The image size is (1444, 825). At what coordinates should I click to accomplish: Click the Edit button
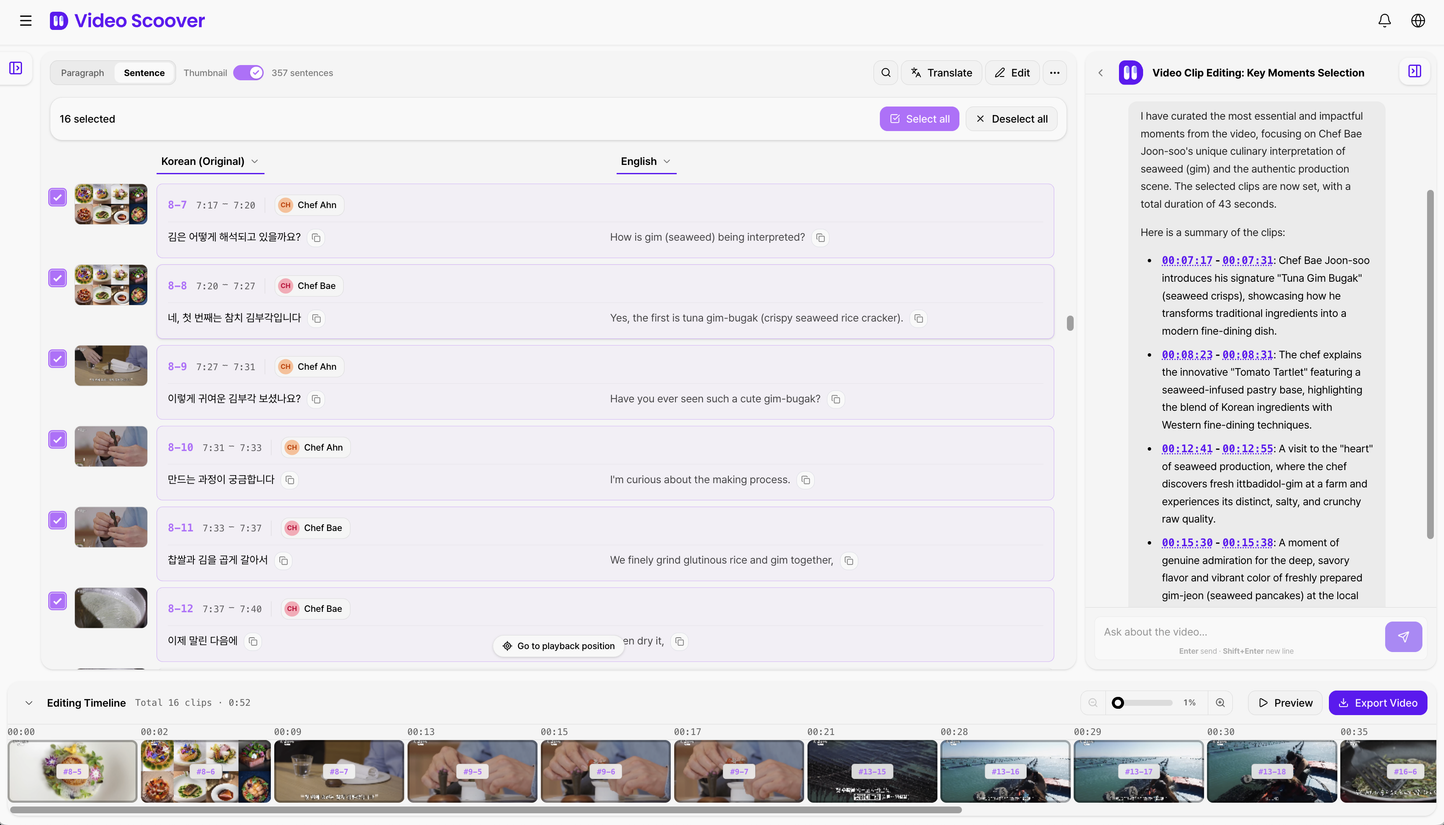[1012, 72]
